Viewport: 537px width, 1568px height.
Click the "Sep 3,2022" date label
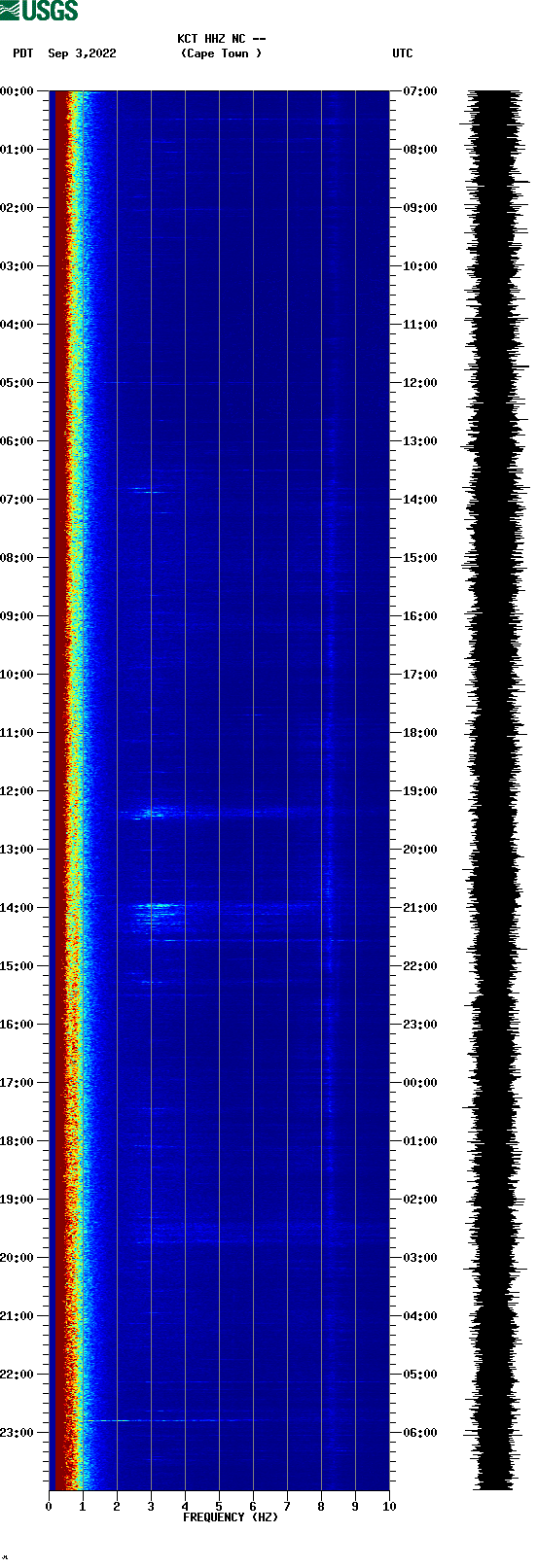82,53
